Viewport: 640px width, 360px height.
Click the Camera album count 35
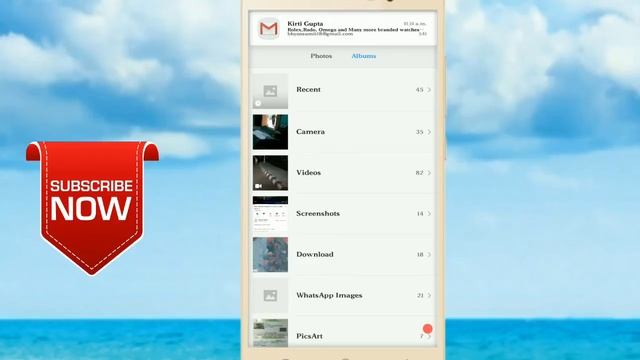coord(420,132)
